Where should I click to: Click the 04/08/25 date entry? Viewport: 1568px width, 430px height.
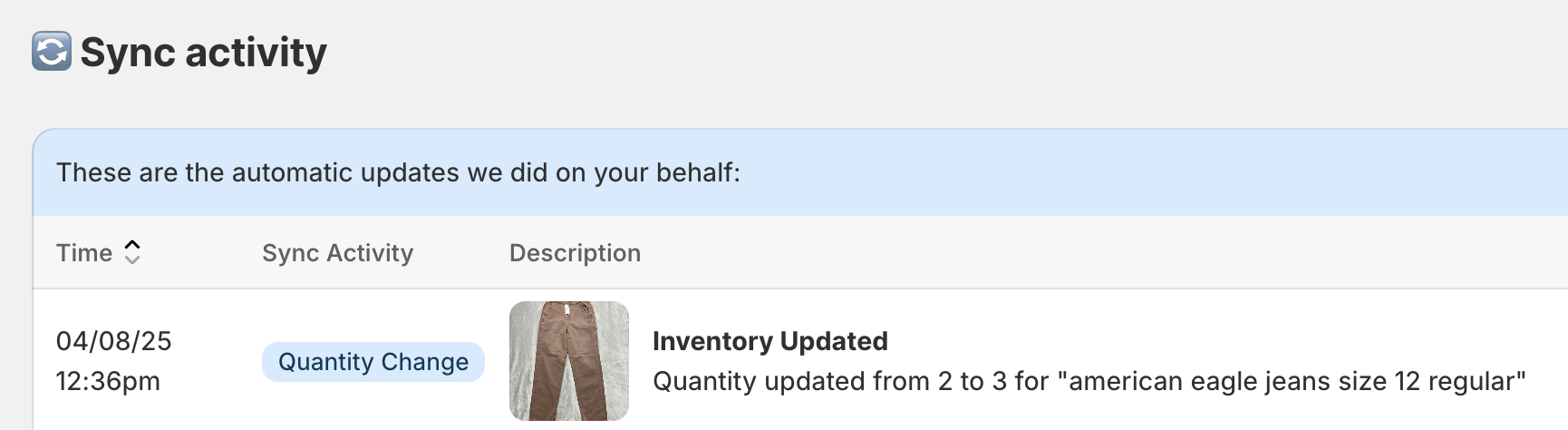[114, 341]
